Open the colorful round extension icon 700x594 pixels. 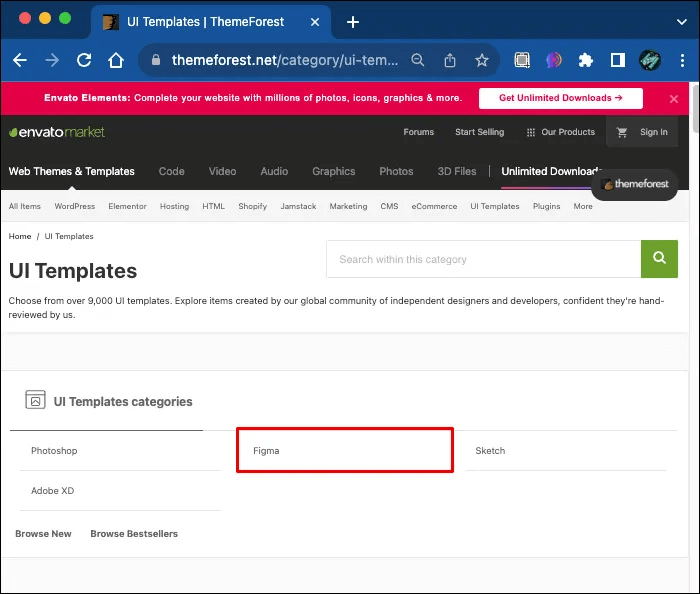pyautogui.click(x=554, y=60)
